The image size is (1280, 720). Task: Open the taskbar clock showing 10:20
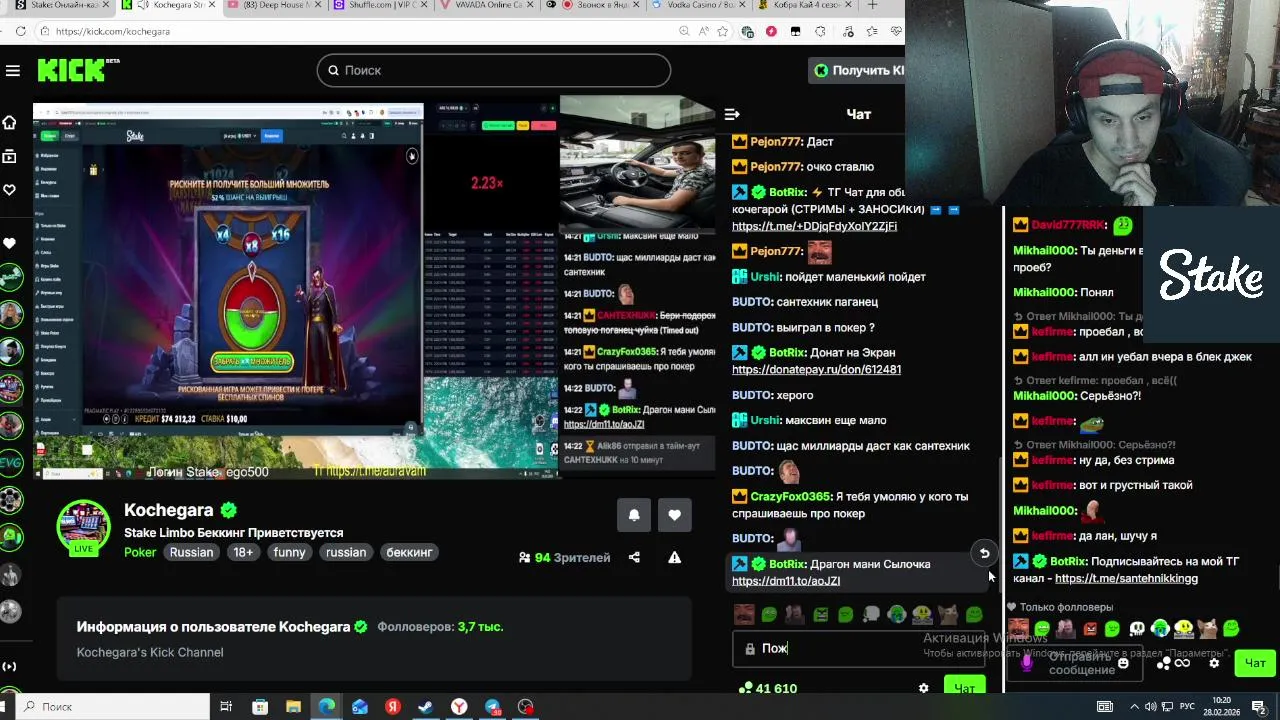point(1221,706)
